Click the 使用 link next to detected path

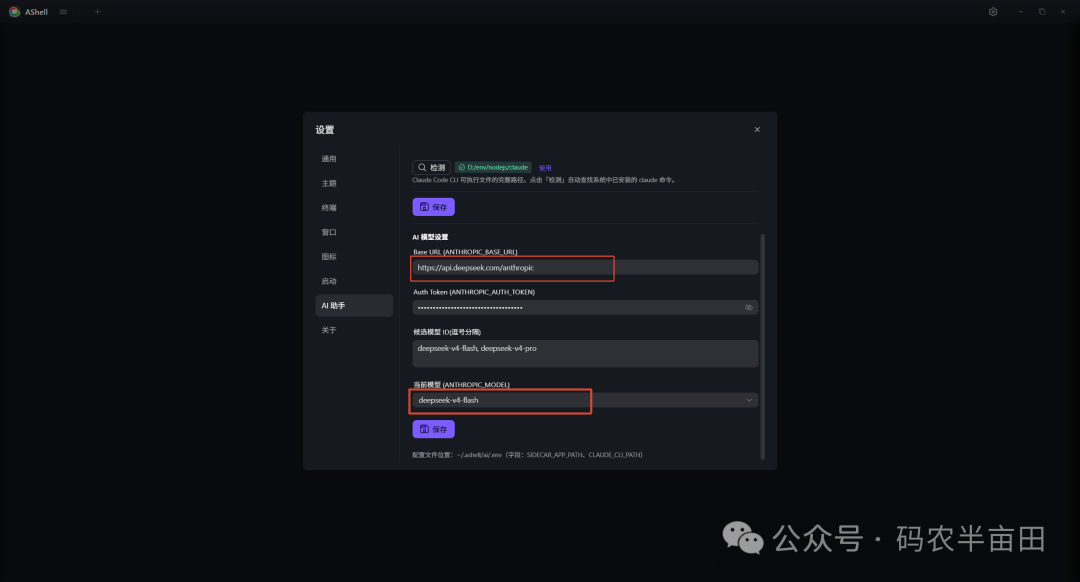point(545,168)
